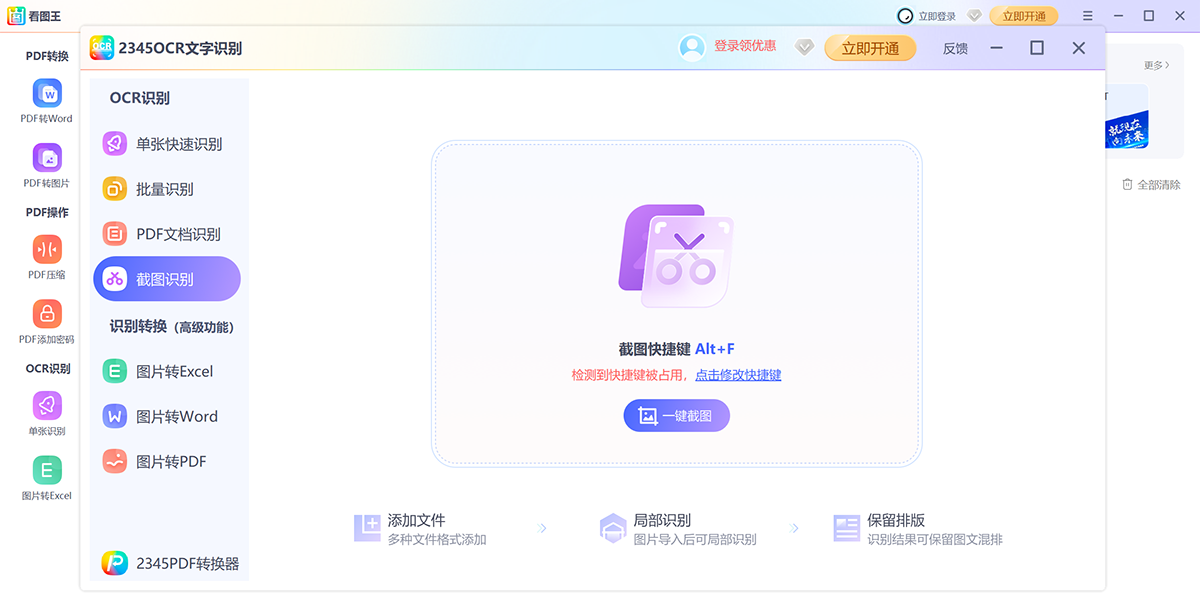Expand the 添加文件 step chevron
Viewport: 1200px width, 600px height.
coord(543,528)
